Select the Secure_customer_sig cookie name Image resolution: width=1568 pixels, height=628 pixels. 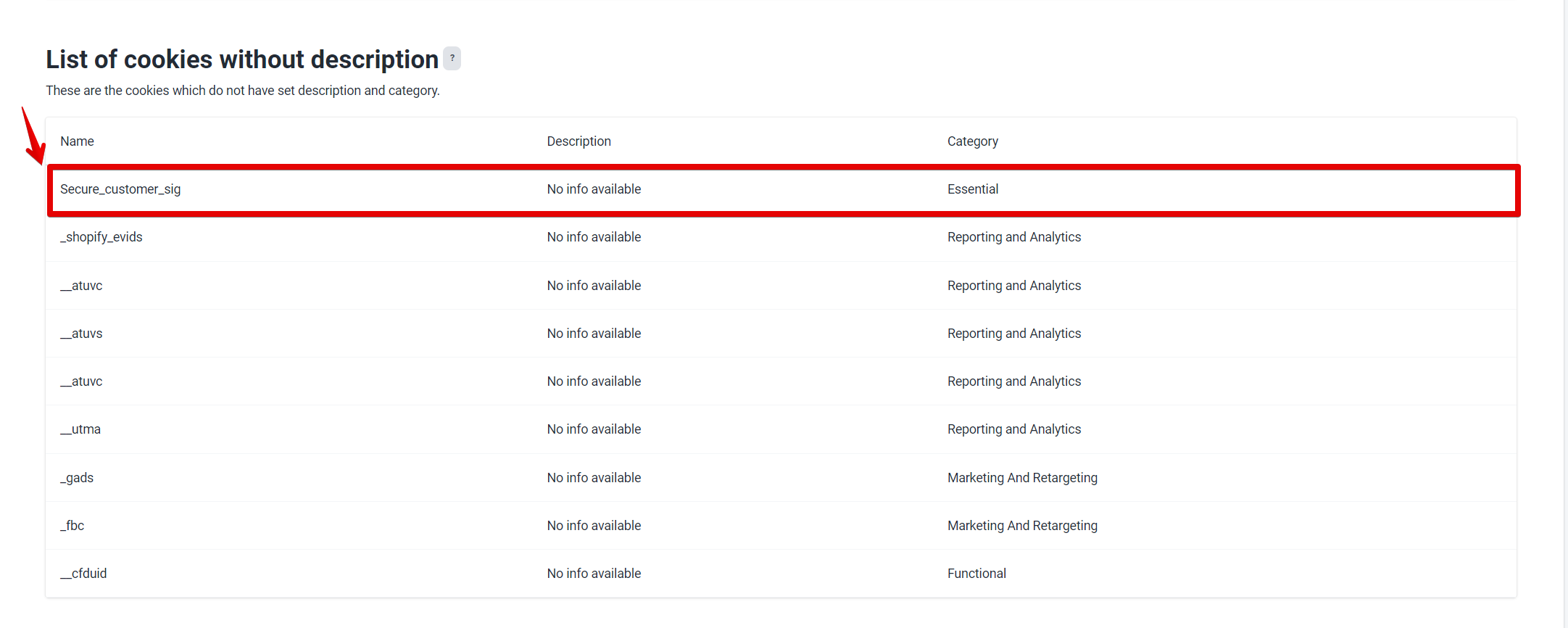[x=120, y=189]
